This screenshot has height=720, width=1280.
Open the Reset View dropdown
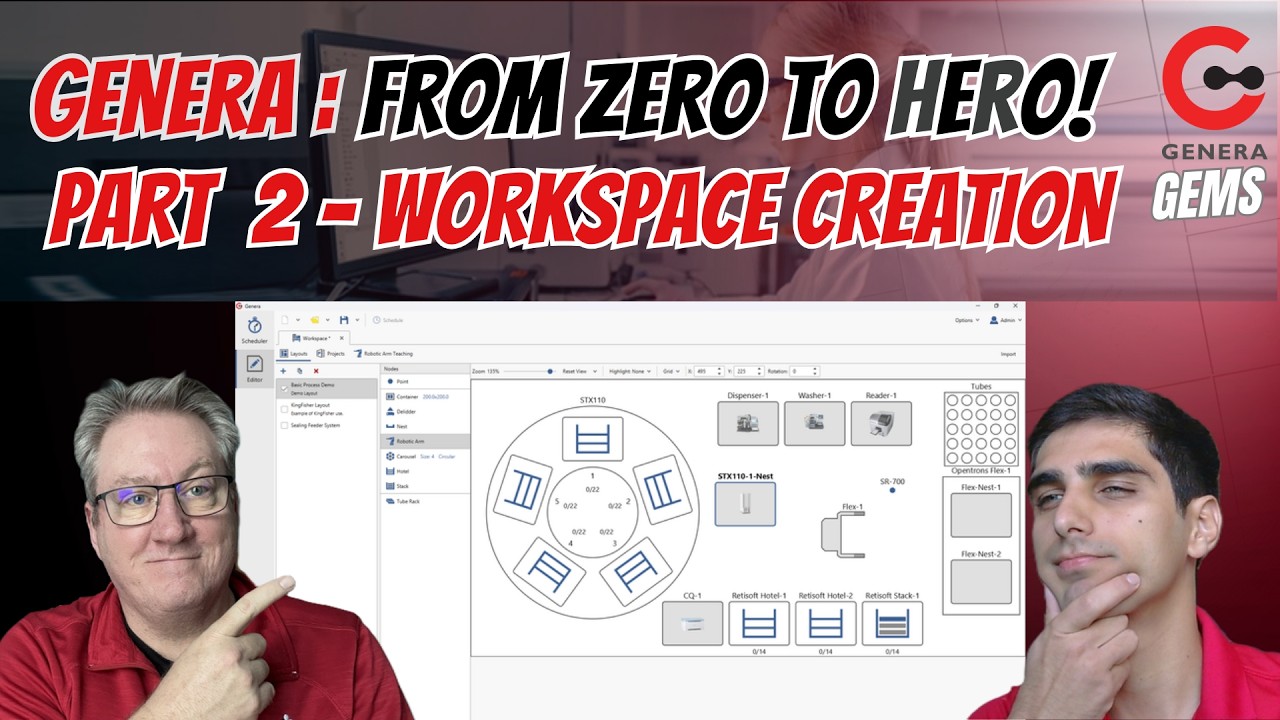(580, 371)
